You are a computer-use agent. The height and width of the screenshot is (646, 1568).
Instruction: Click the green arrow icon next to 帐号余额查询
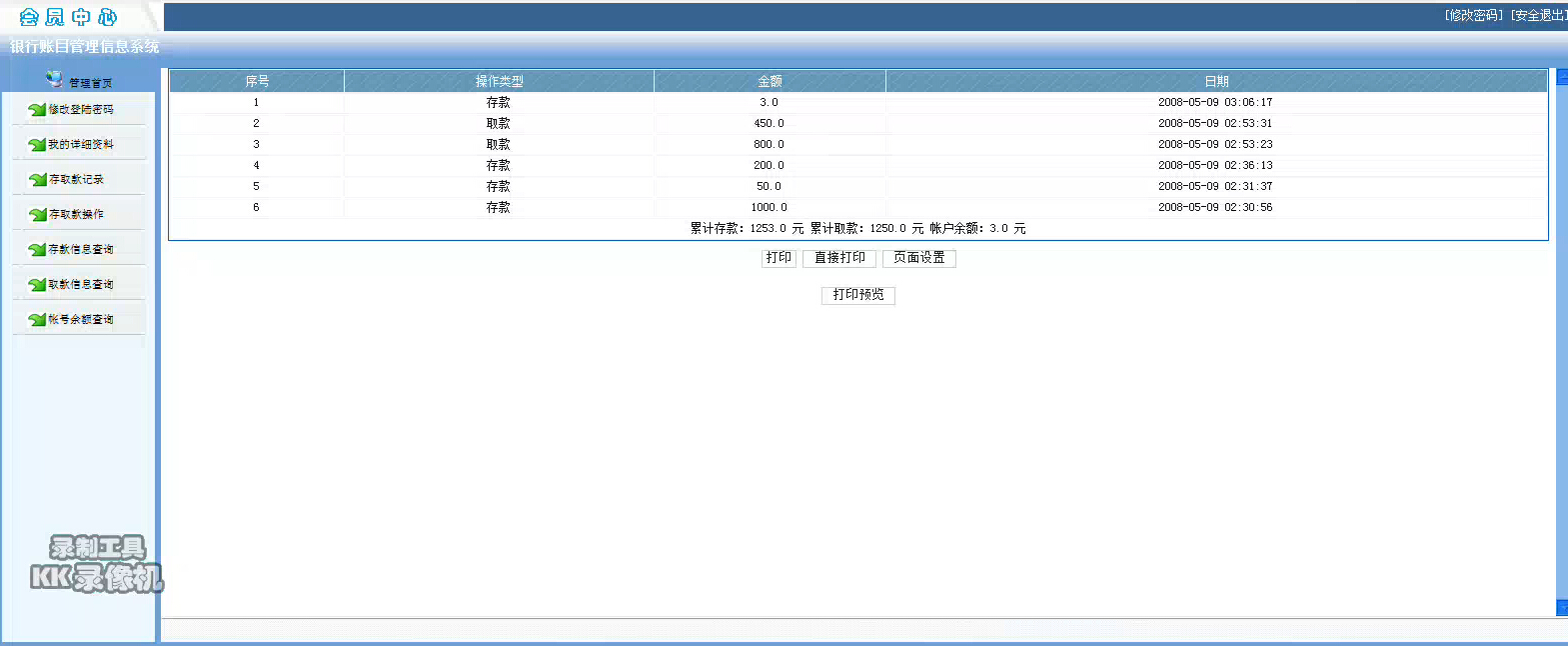(x=37, y=320)
